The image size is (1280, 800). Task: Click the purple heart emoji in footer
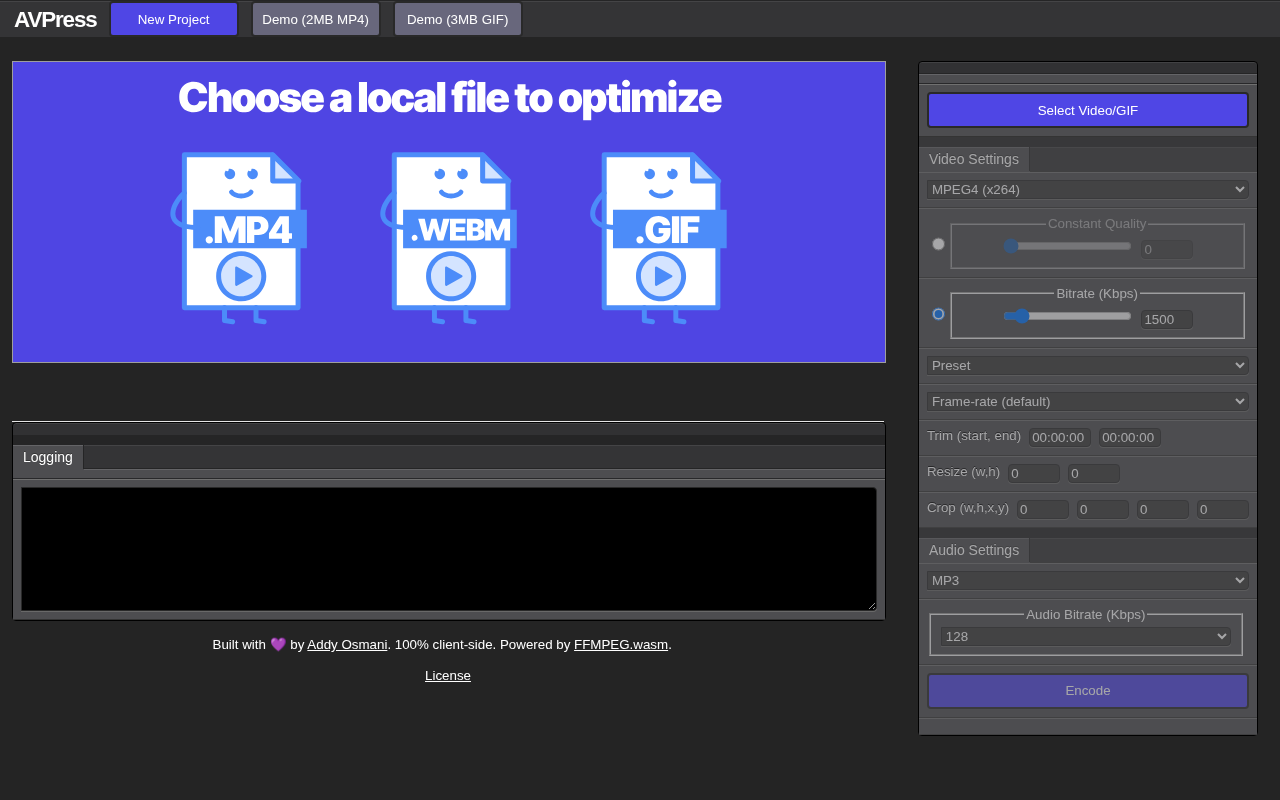(278, 645)
